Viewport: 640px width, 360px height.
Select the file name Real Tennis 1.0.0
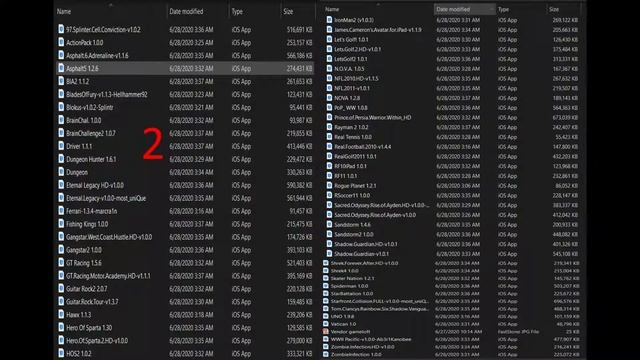click(x=353, y=137)
